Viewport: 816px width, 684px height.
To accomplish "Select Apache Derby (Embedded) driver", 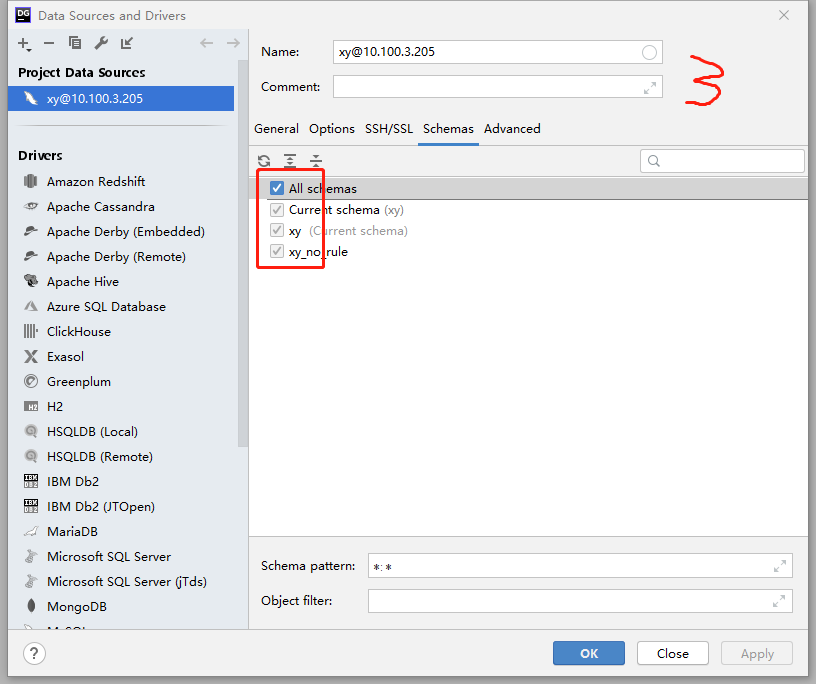I will pos(128,232).
